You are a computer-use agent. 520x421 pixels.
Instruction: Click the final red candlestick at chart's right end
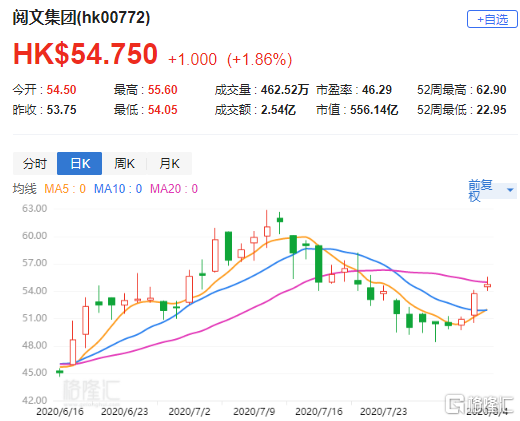pos(487,285)
